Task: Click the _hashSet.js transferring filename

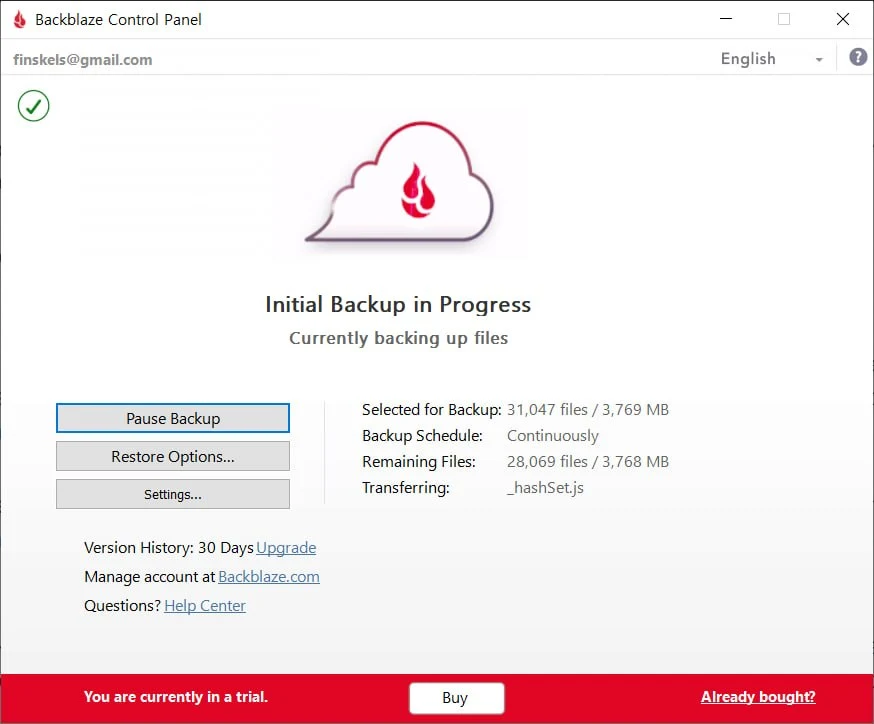Action: tap(545, 488)
